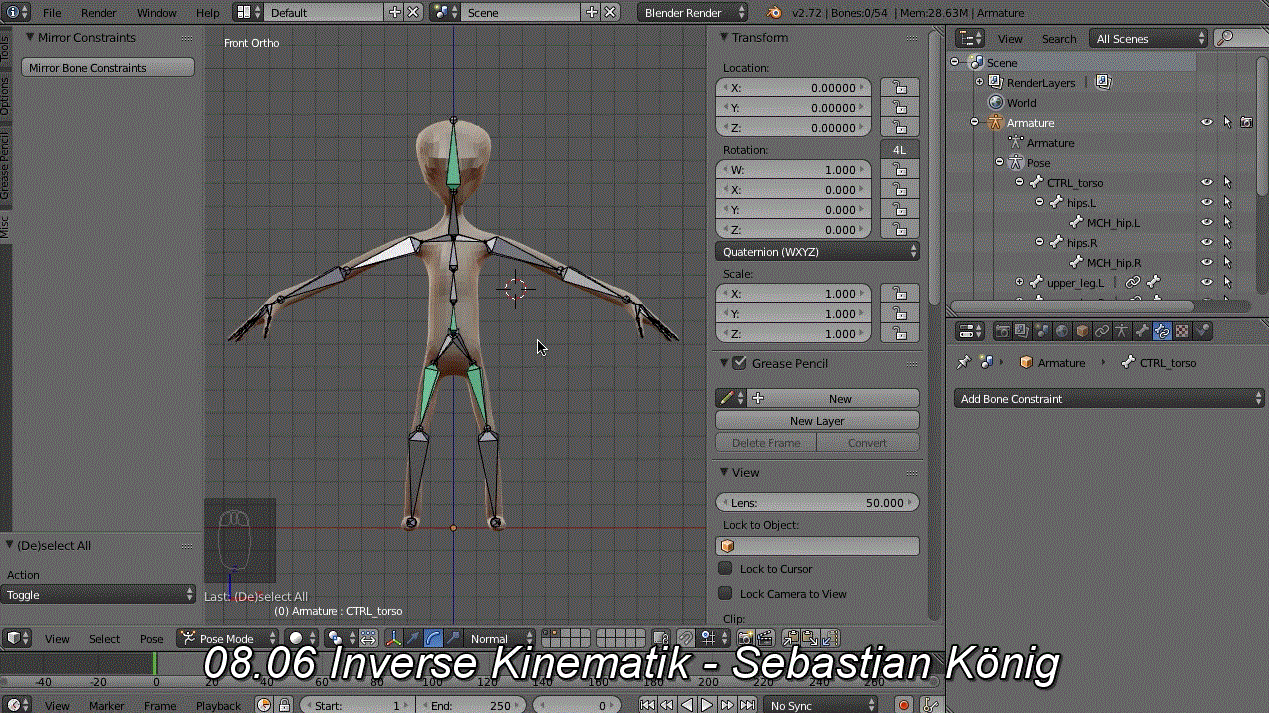Open the Blender Render engine dropdown
1269x713 pixels.
pyautogui.click(x=692, y=13)
